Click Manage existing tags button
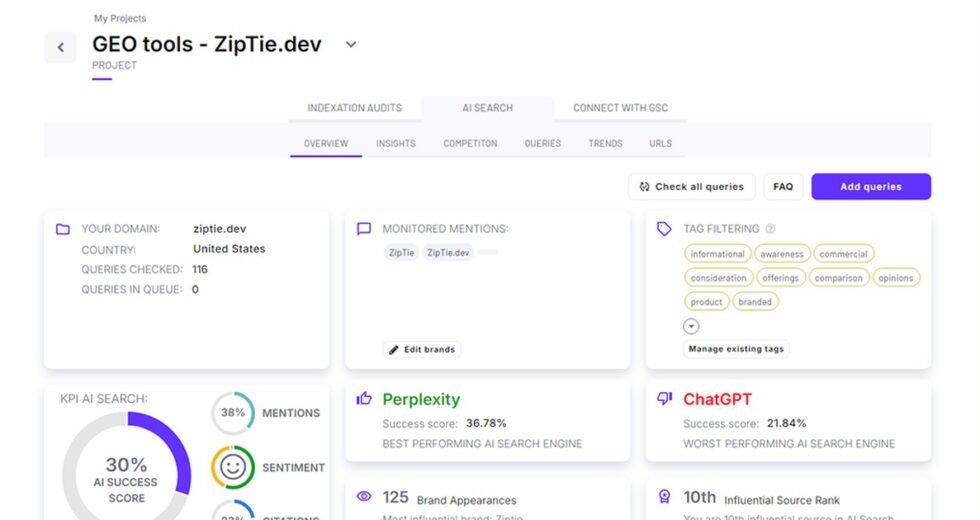 click(x=736, y=349)
